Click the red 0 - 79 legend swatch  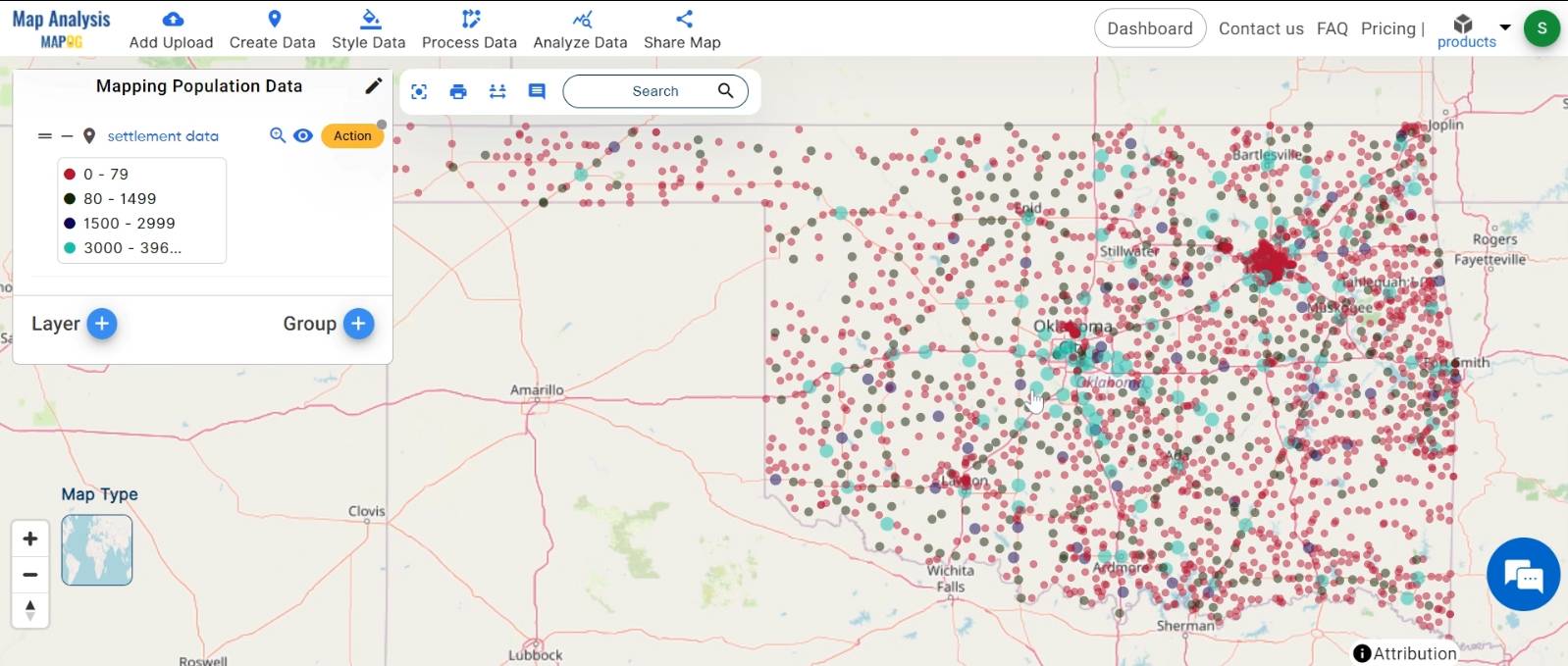tap(70, 174)
